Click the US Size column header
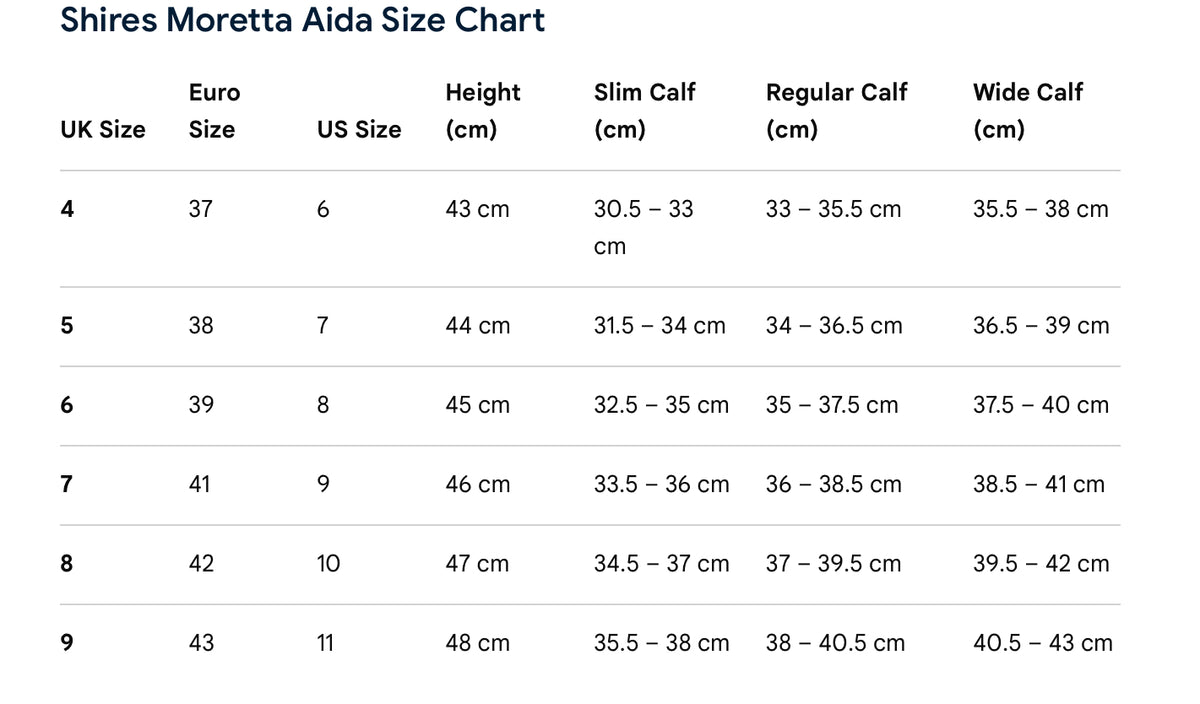Image resolution: width=1200 pixels, height=704 pixels. [x=359, y=130]
